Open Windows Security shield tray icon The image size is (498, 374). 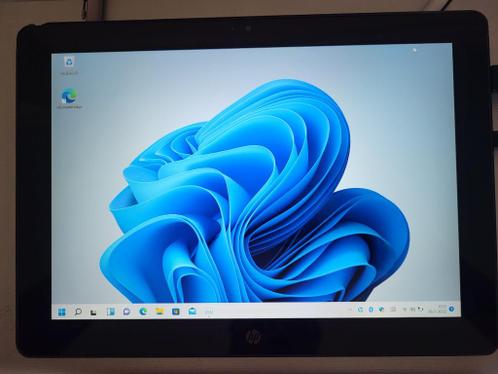pos(381,309)
